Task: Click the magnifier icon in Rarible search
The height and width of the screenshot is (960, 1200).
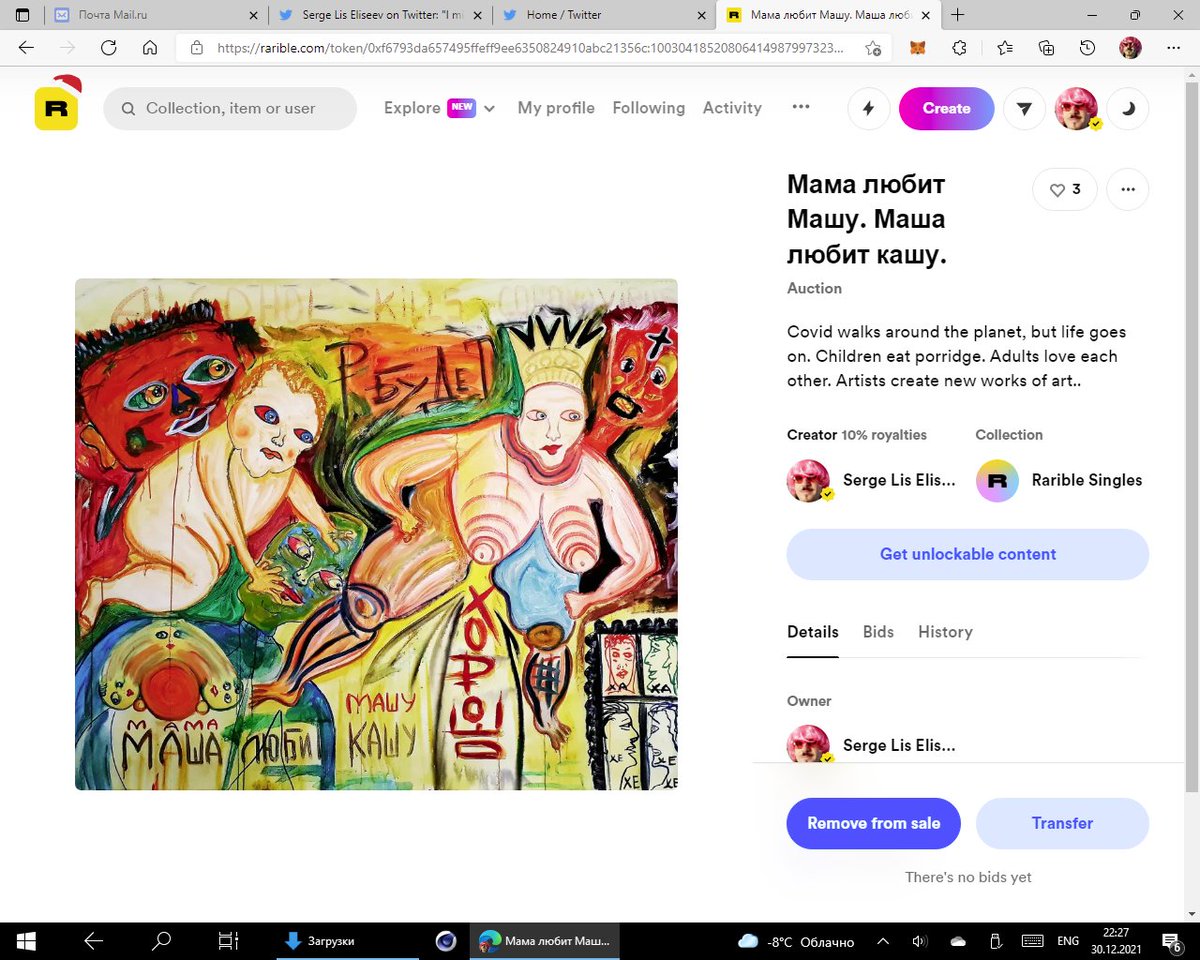Action: coord(128,109)
